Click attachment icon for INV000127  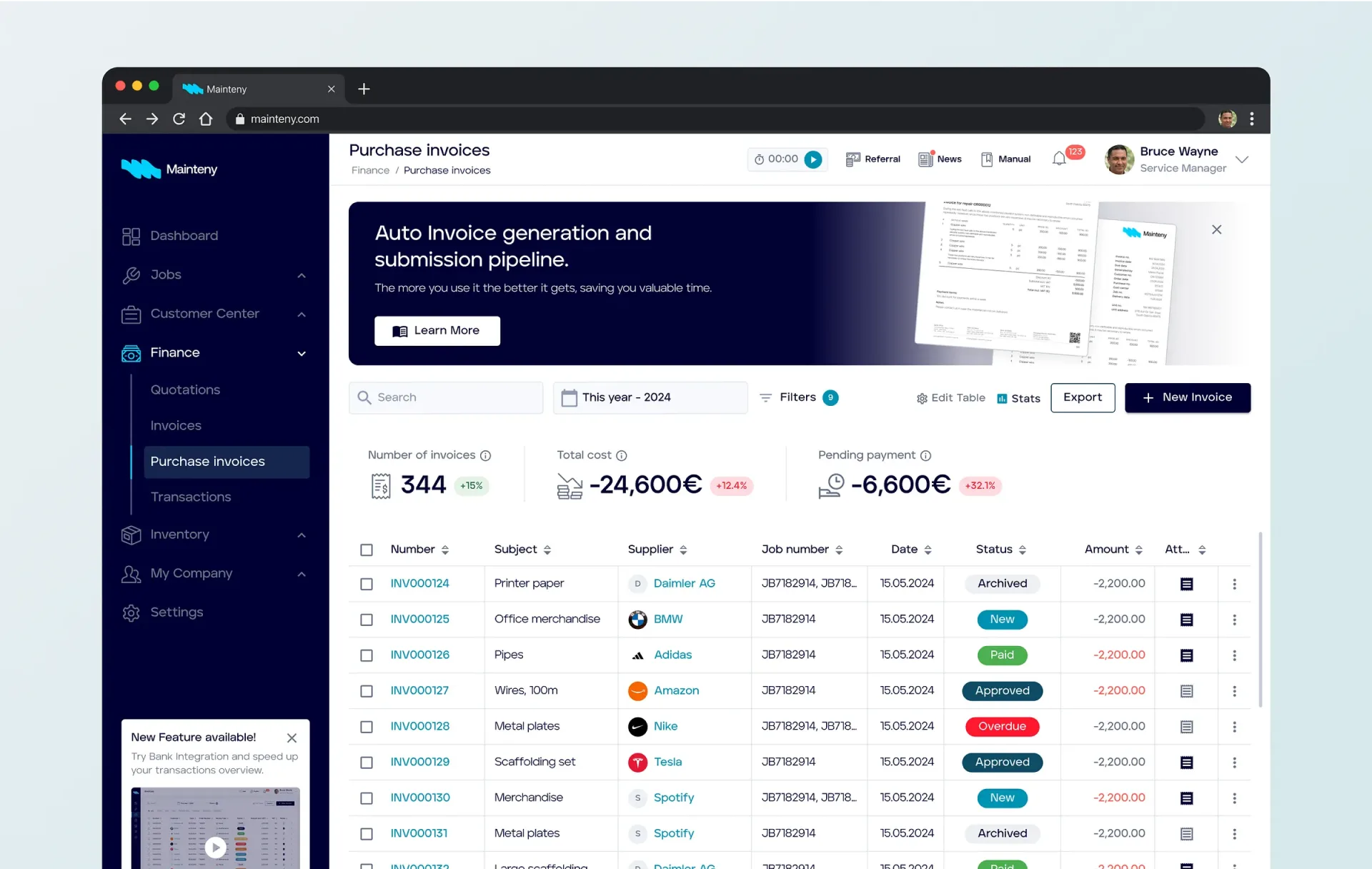pyautogui.click(x=1186, y=691)
